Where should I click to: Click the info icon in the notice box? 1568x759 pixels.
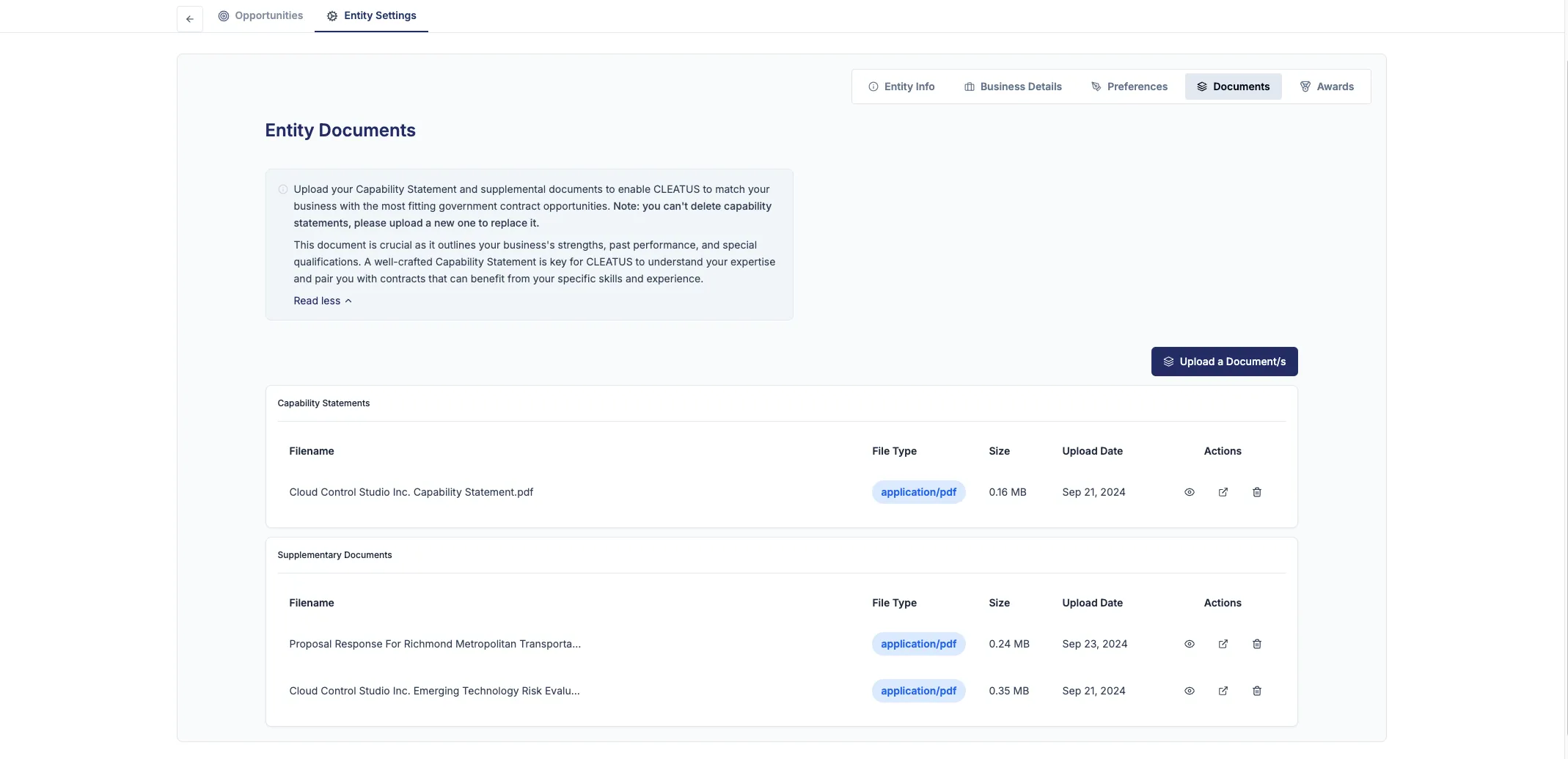point(283,189)
